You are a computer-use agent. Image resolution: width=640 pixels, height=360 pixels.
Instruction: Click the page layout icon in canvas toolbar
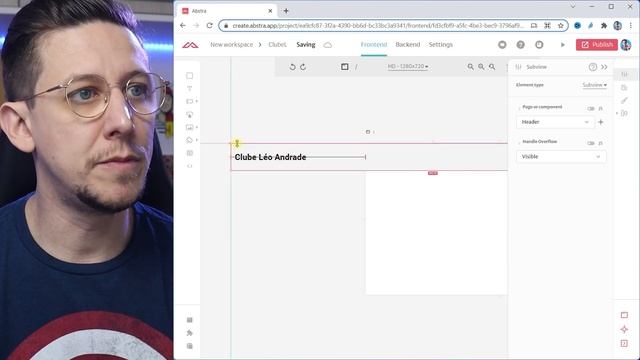pyautogui.click(x=345, y=67)
